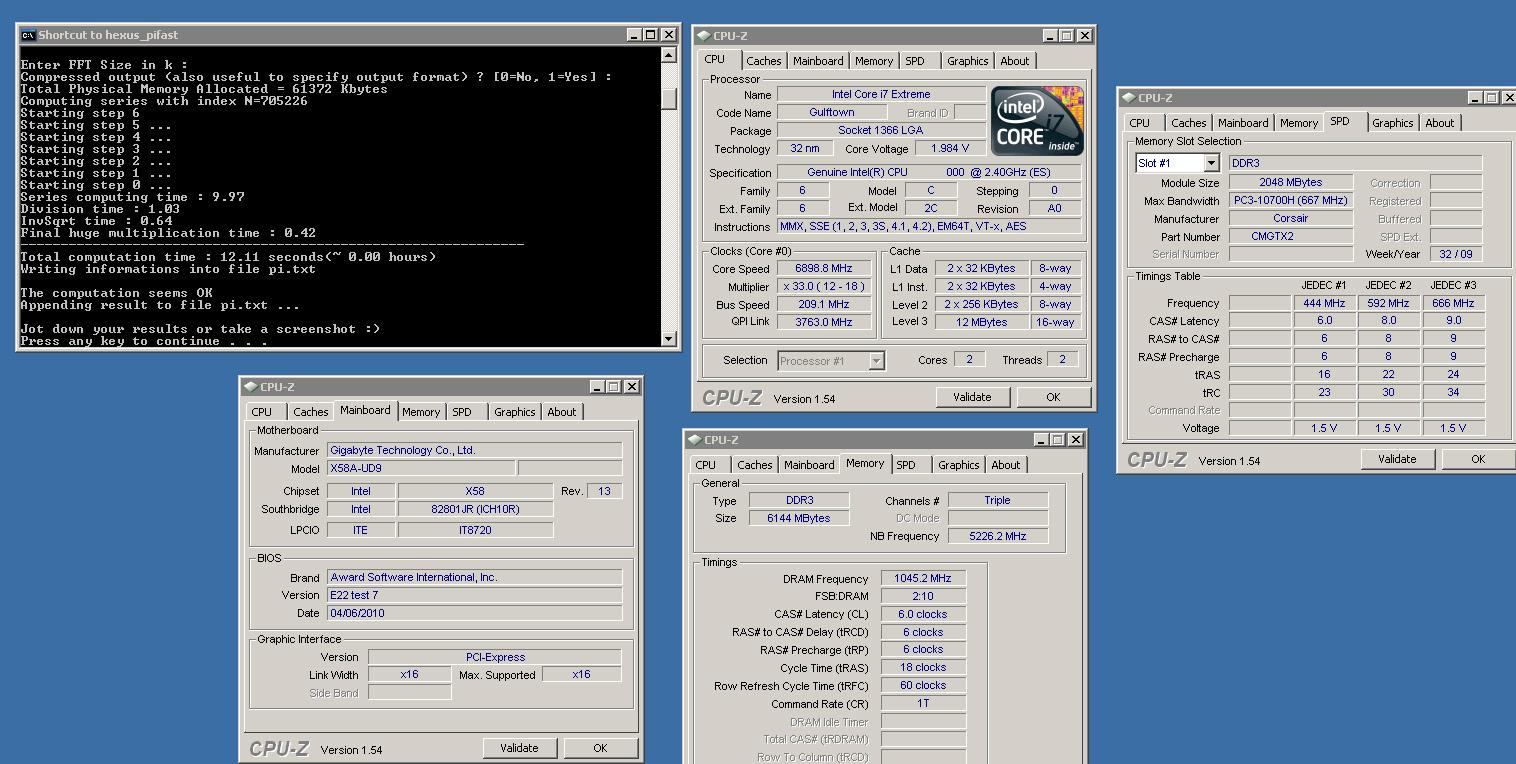Select About tab in SPD window

(1439, 123)
